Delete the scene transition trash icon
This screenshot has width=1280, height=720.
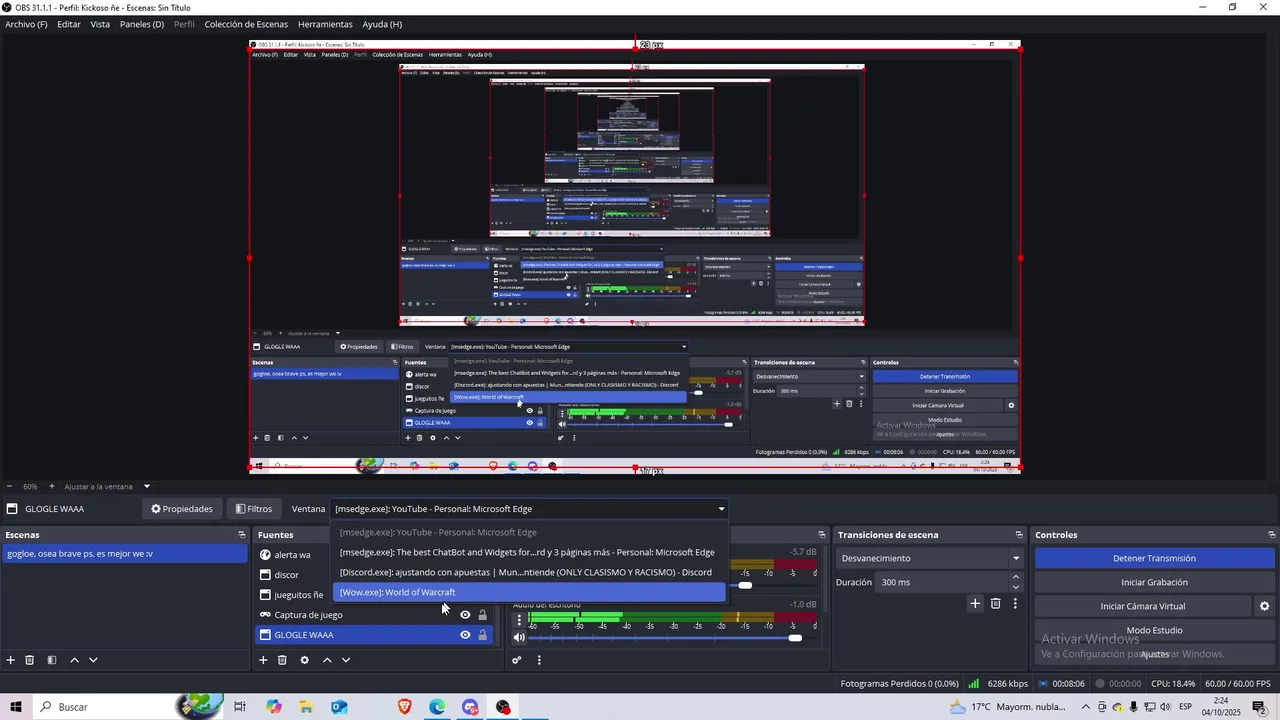pos(995,603)
